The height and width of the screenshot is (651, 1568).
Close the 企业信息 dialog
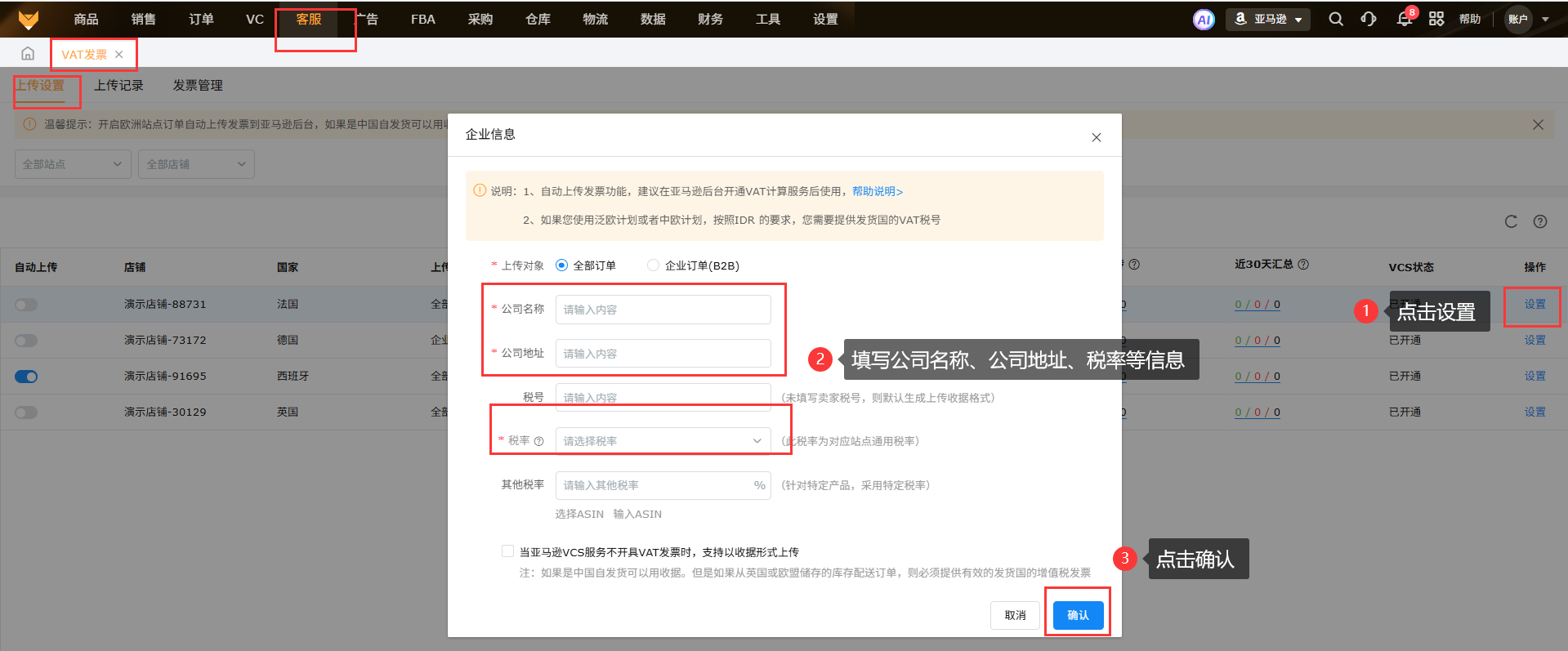point(1097,137)
